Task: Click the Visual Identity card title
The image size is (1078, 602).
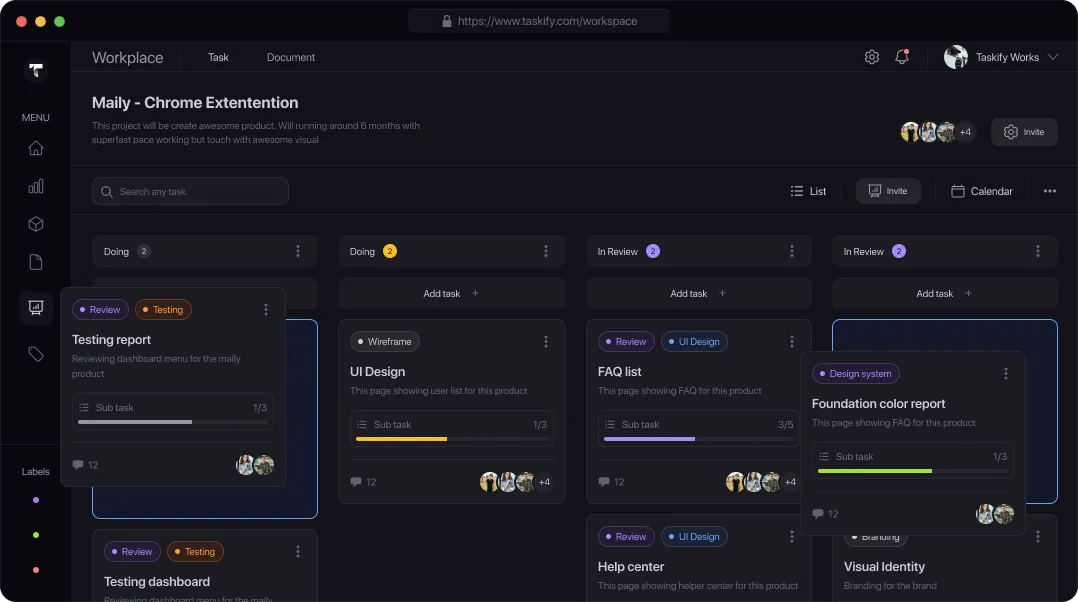Action: coord(884,567)
